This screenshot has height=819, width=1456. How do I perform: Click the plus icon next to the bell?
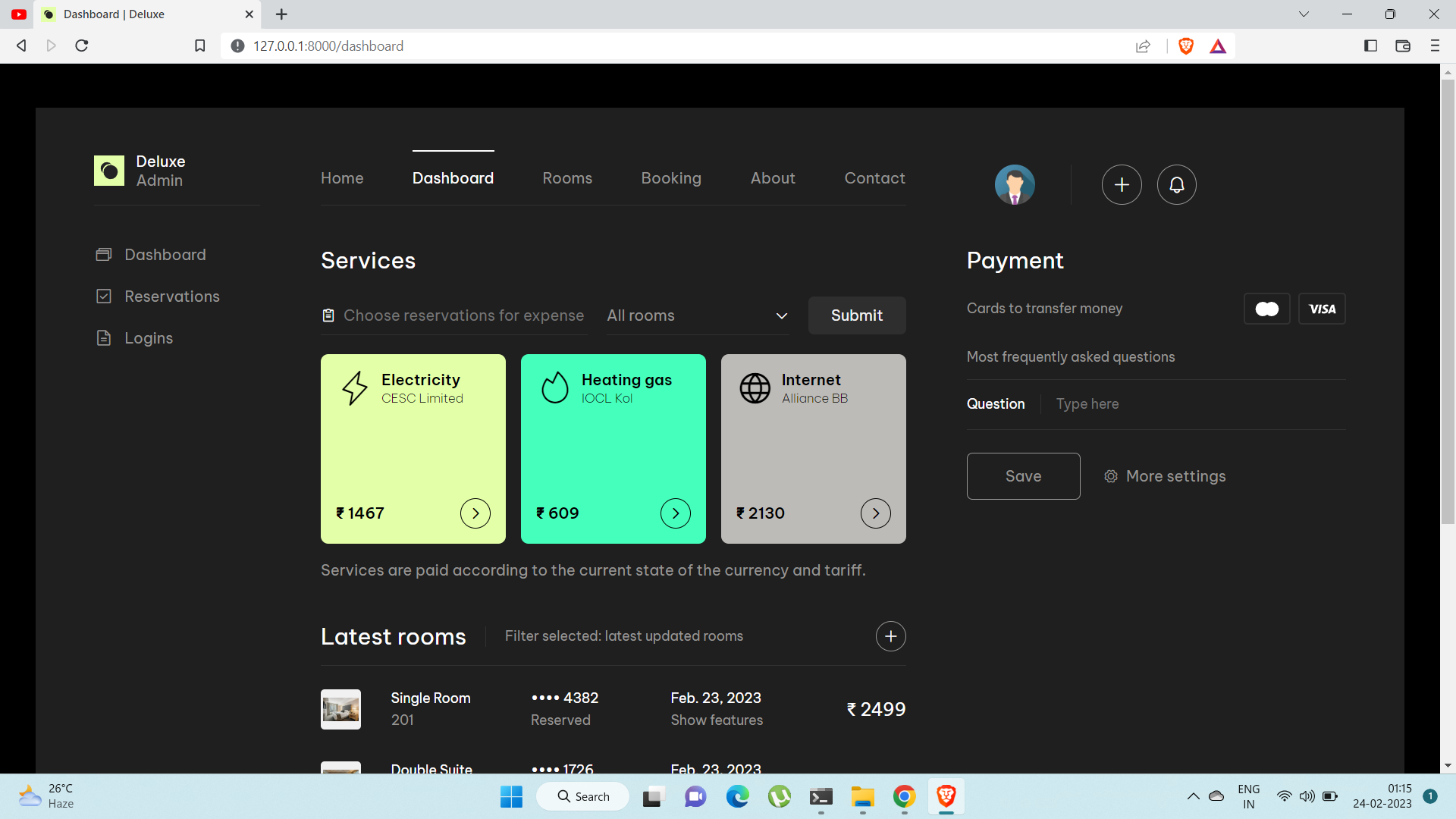coord(1122,184)
